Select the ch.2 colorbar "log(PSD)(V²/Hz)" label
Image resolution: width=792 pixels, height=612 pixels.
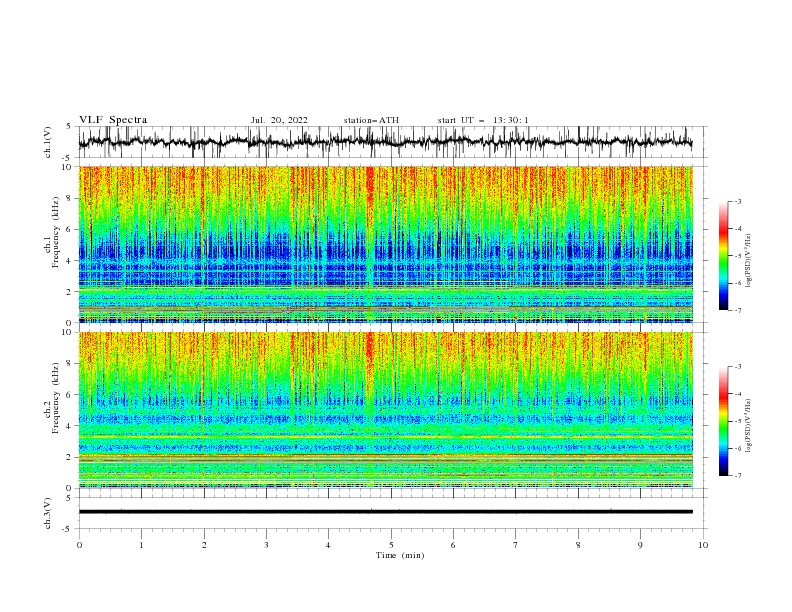(x=748, y=426)
